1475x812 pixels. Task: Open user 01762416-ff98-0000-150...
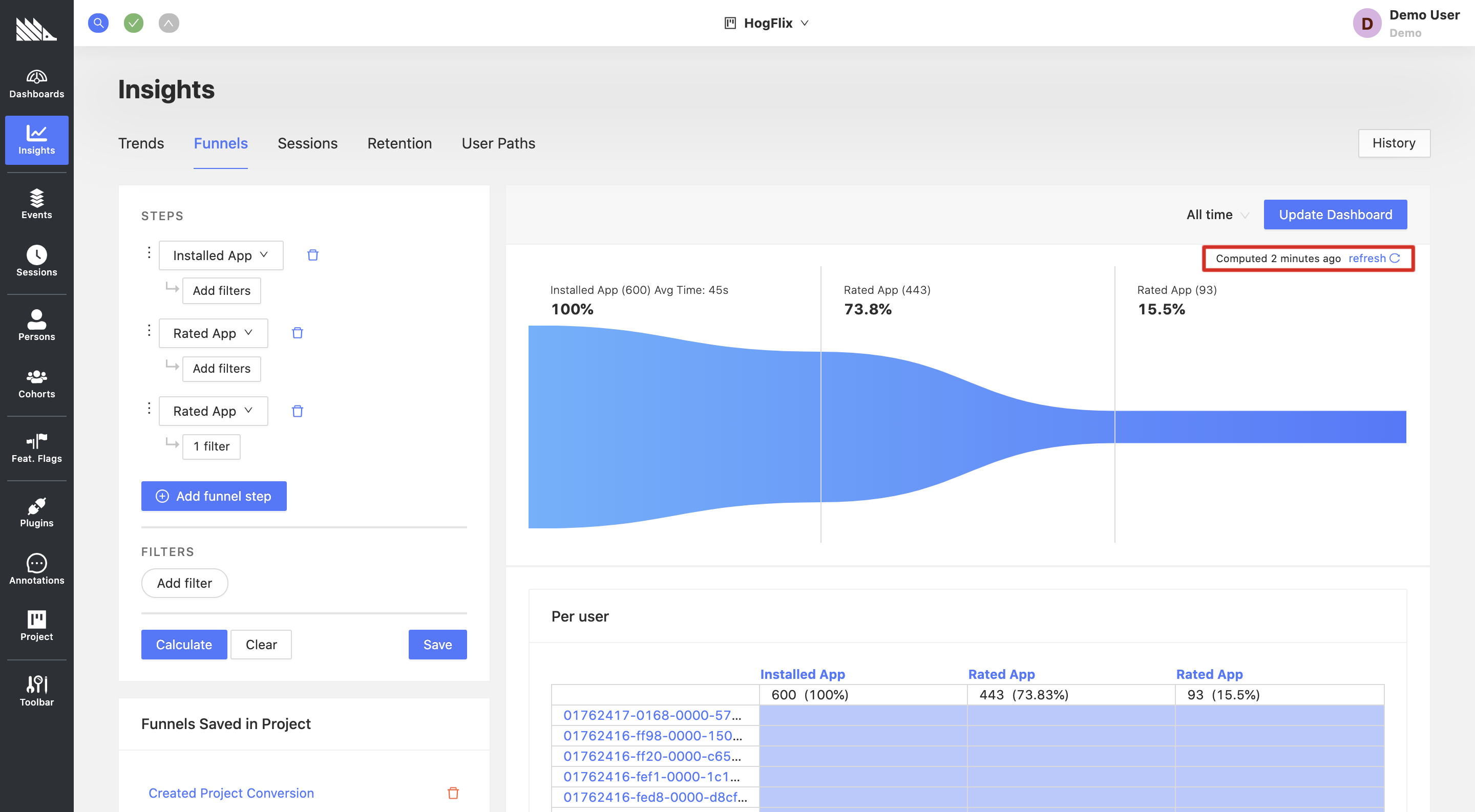coord(653,736)
